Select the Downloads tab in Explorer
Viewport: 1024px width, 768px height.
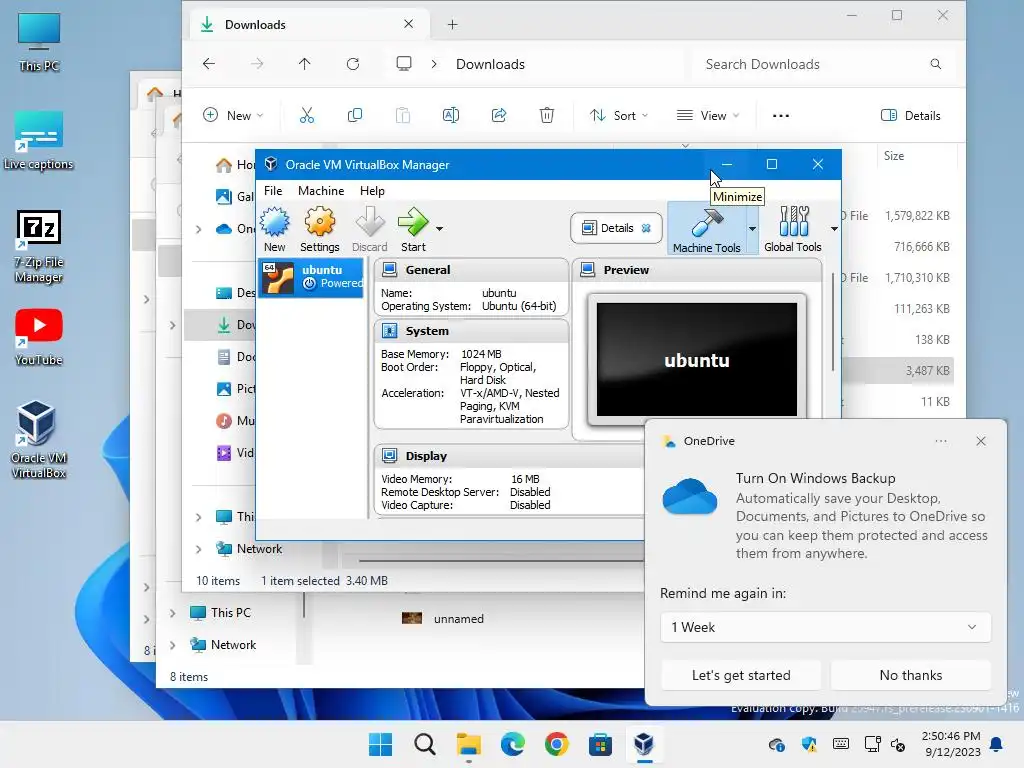pyautogui.click(x=310, y=25)
